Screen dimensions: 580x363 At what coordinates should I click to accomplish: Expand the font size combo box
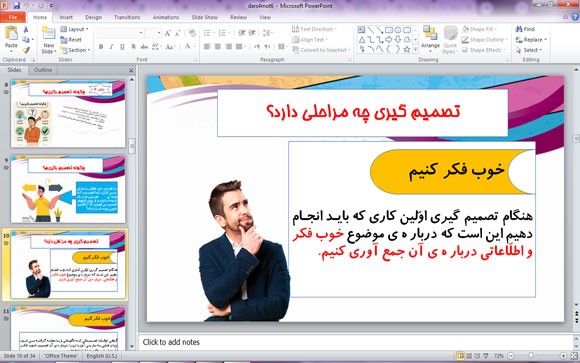click(x=159, y=33)
